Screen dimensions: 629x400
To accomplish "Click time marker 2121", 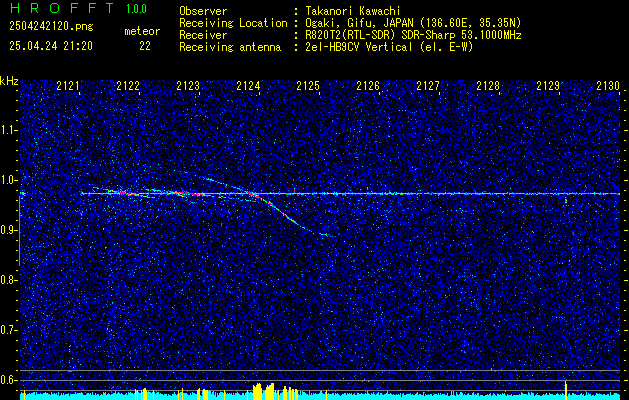I will tap(68, 86).
